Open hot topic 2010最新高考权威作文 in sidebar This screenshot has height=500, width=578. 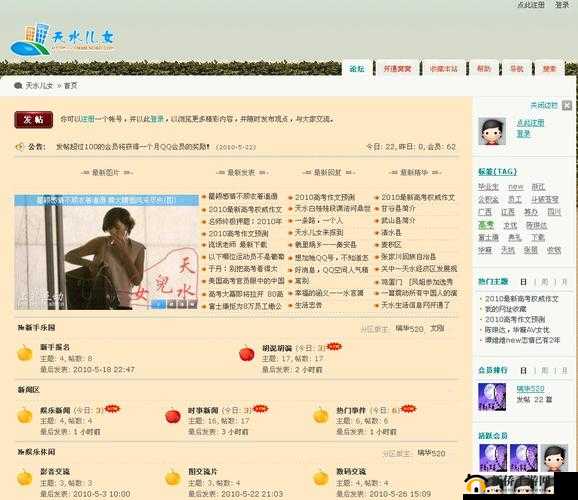coord(522,299)
